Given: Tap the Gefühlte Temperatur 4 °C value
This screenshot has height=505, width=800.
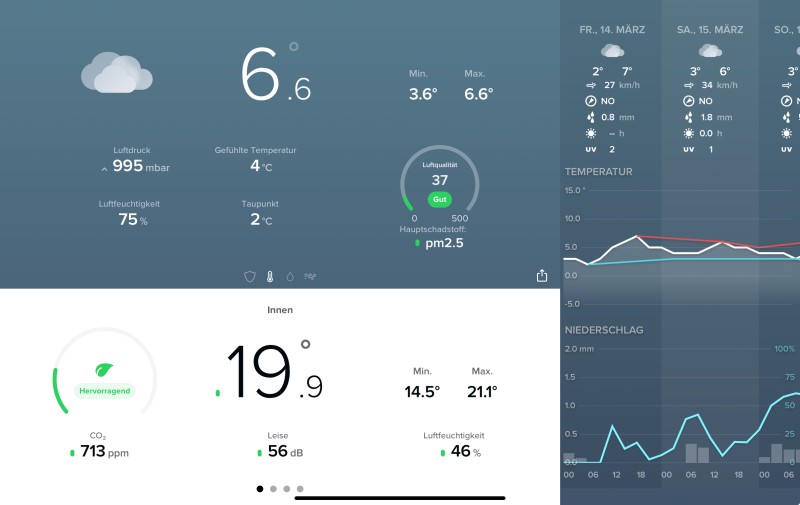Looking at the screenshot, I should (261, 166).
